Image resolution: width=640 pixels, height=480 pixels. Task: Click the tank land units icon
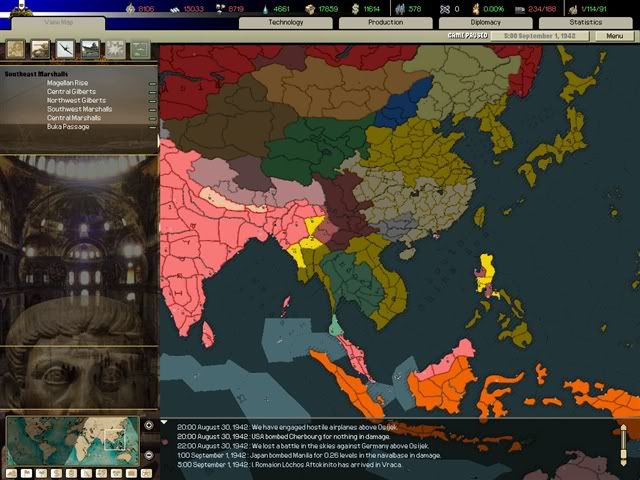pyautogui.click(x=40, y=48)
